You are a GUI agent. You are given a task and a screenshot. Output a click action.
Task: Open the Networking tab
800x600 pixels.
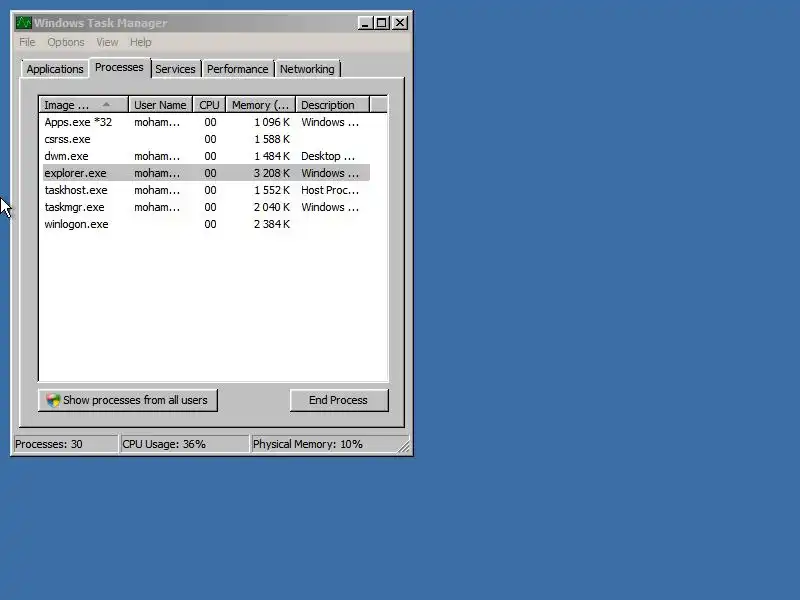307,69
